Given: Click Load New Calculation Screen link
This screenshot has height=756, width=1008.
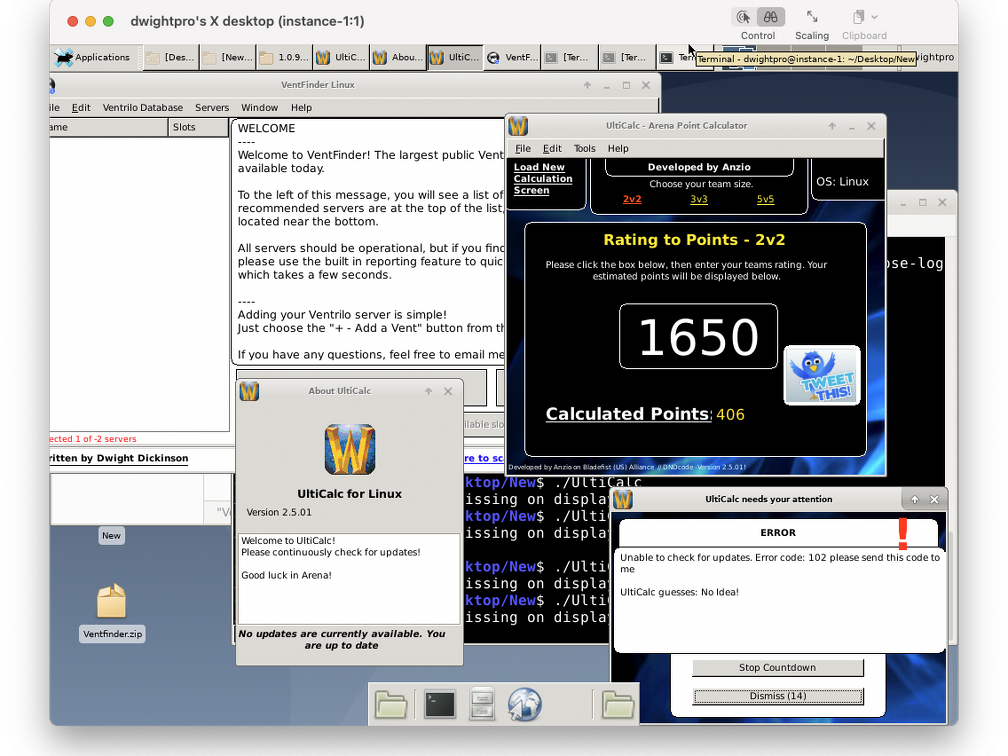Looking at the screenshot, I should point(543,179).
